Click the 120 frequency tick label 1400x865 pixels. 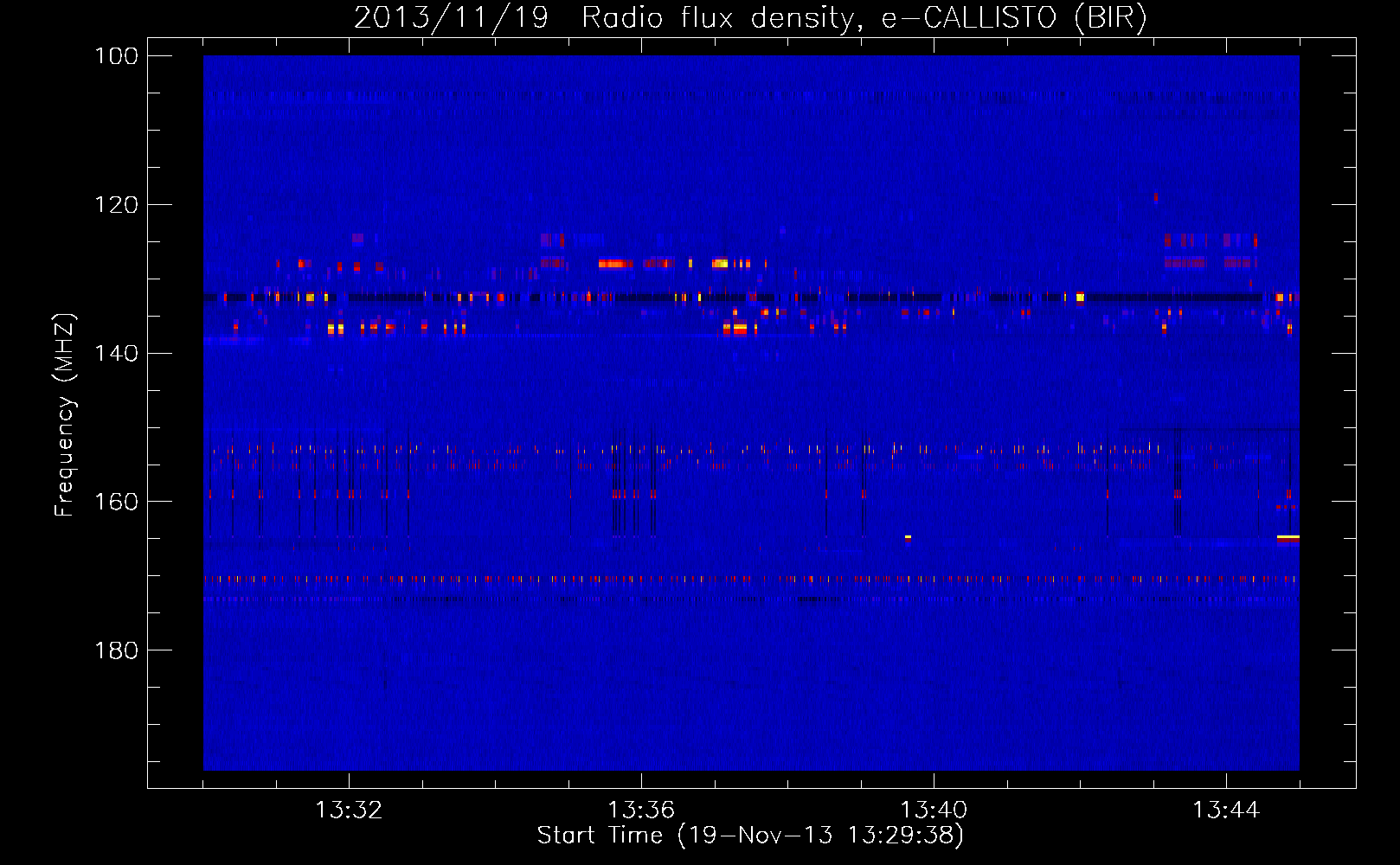[117, 205]
